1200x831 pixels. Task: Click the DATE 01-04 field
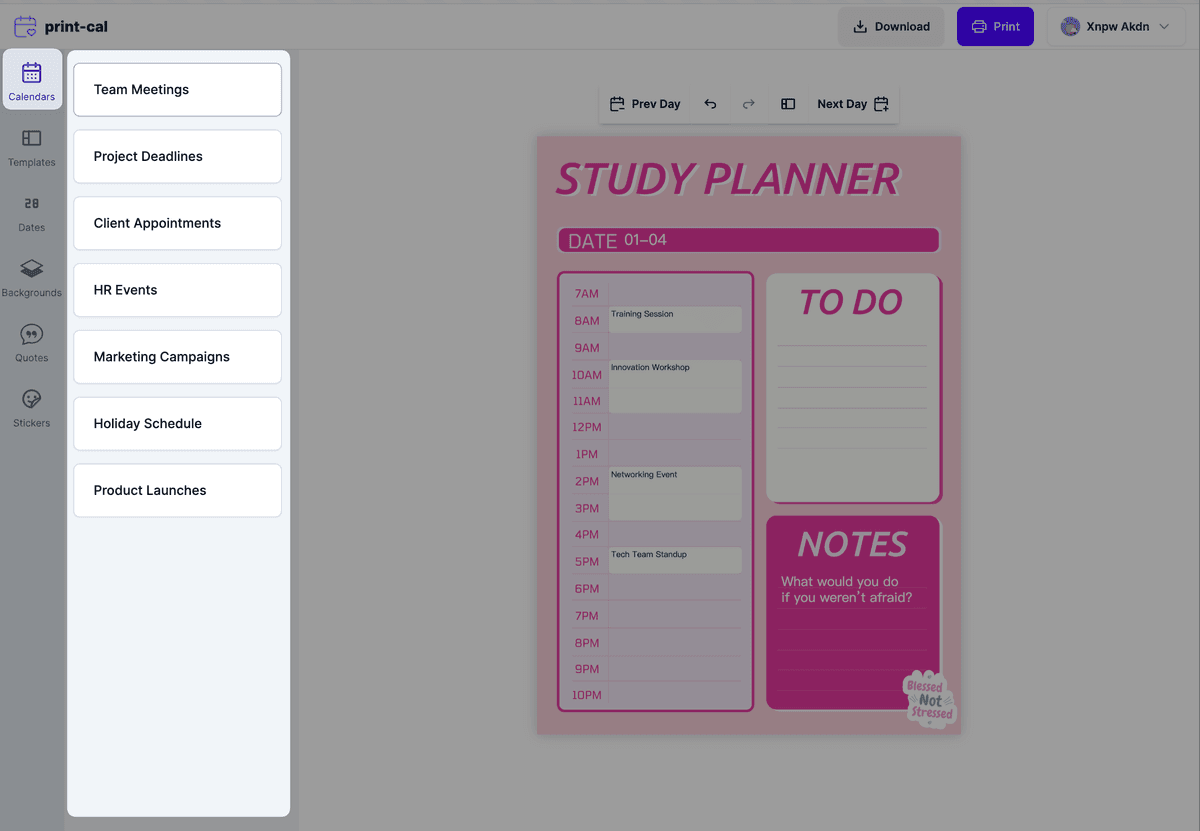pyautogui.click(x=748, y=240)
